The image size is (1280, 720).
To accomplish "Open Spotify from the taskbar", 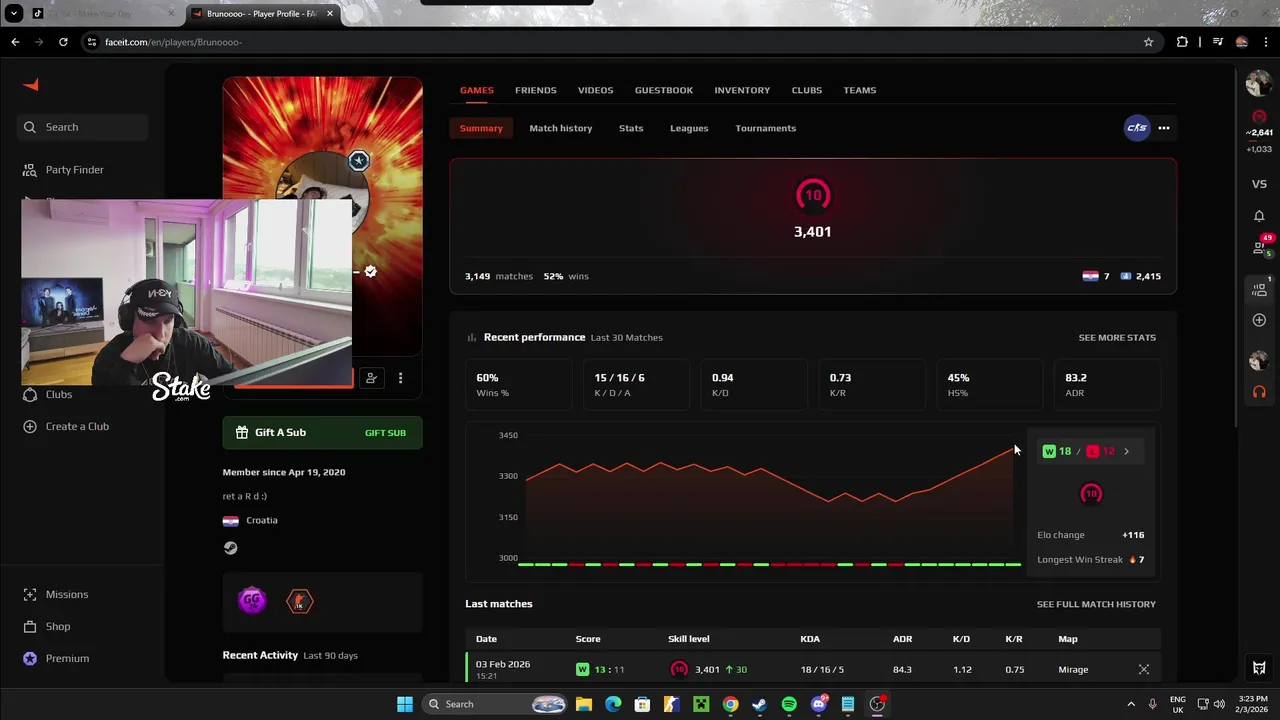I will [x=789, y=704].
